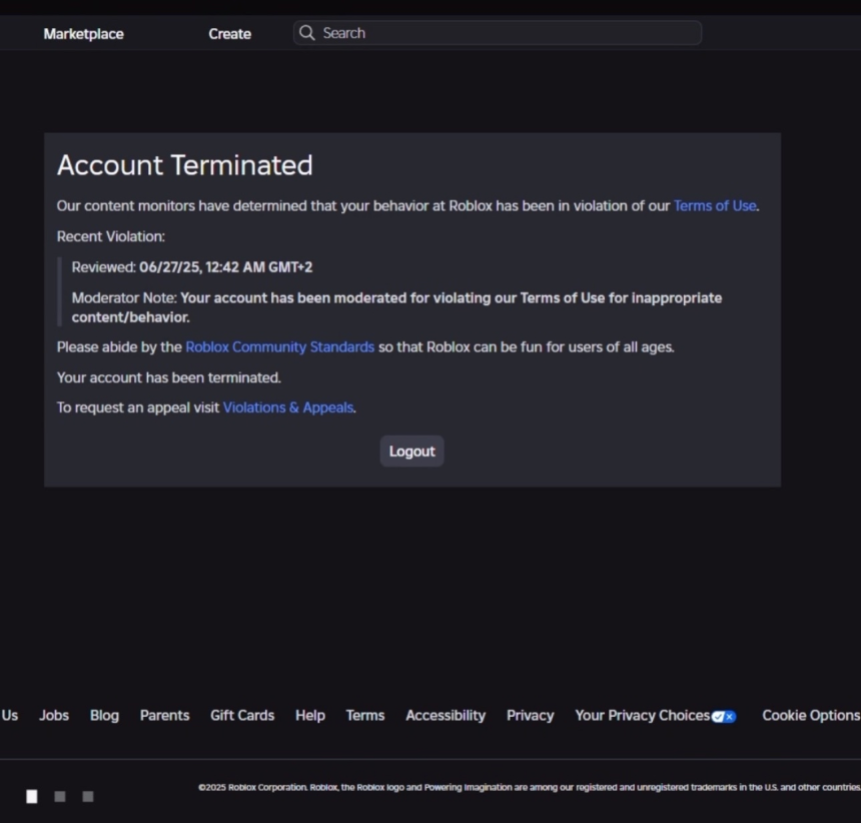Screen dimensions: 861x823
Task: Open the Cookie Options footer link
Action: (x=811, y=715)
